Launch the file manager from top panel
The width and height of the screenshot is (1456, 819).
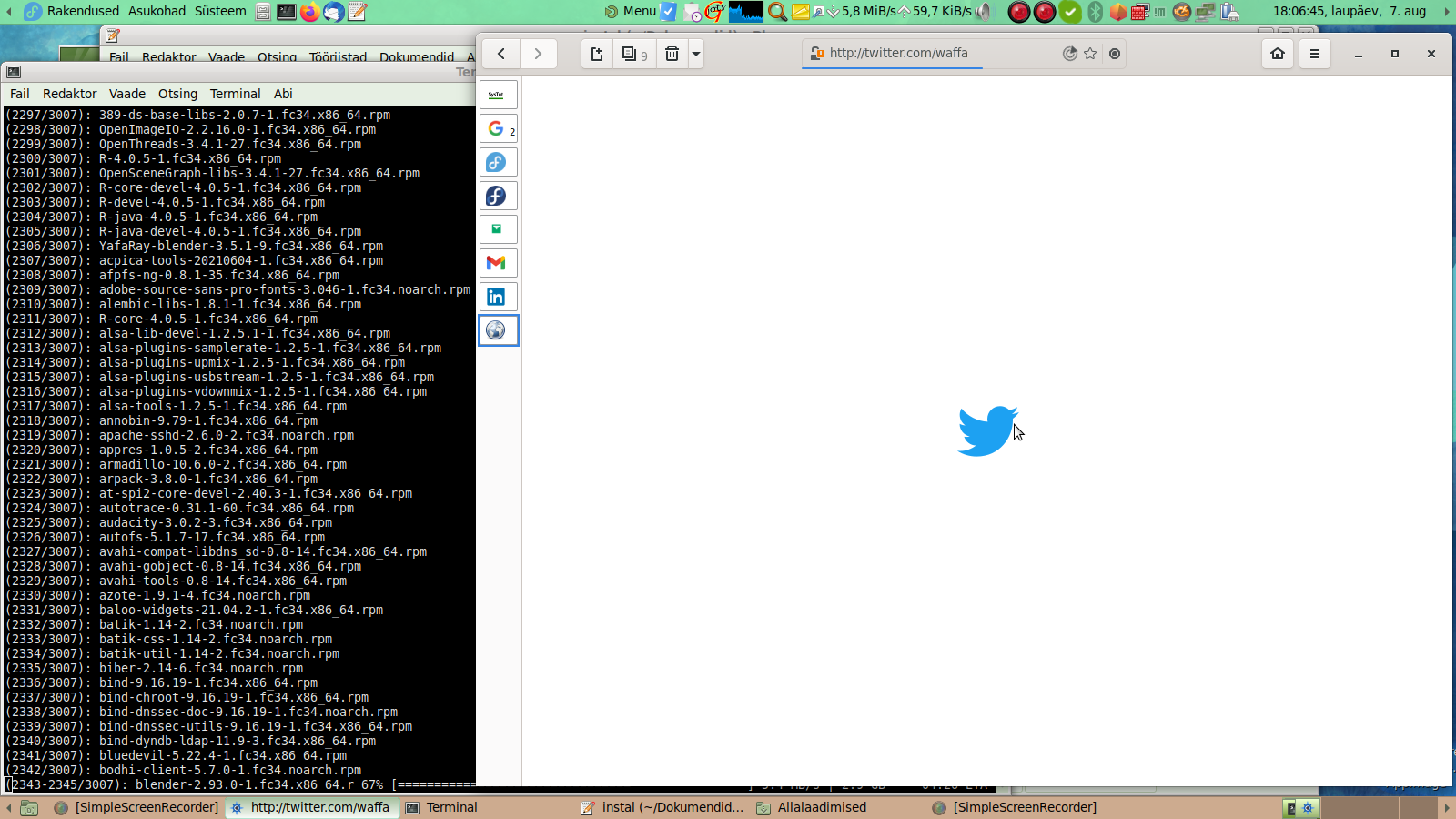pos(263,12)
